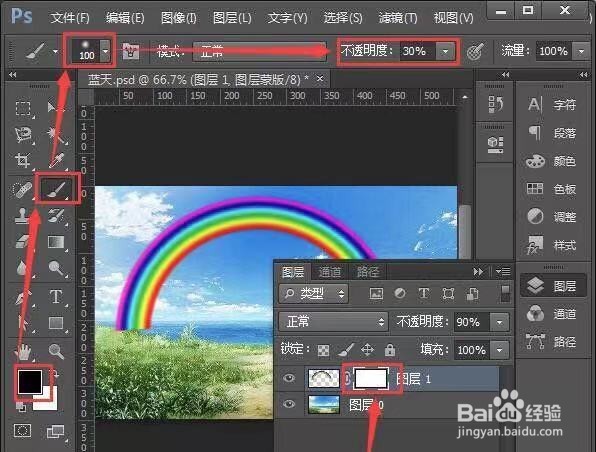596x452 pixels.
Task: Open 编辑(E) menu
Action: 125,18
